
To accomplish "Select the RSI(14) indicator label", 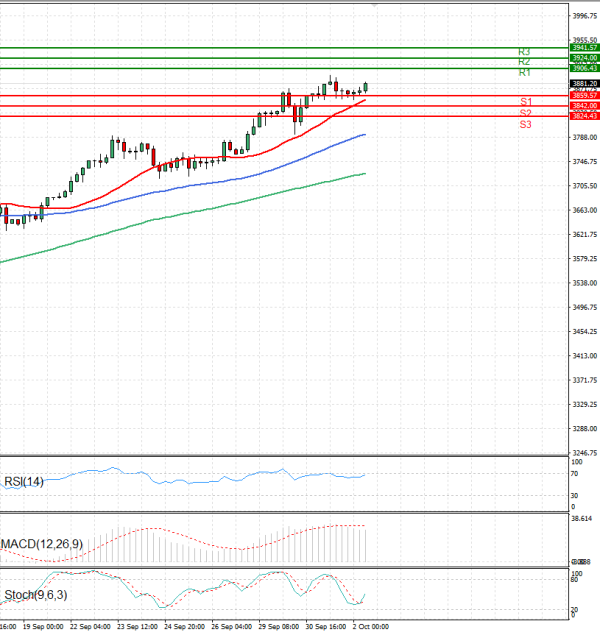I will [23, 481].
